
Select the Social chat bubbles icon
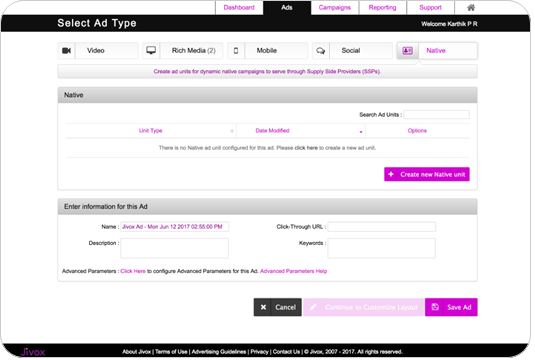click(x=321, y=51)
